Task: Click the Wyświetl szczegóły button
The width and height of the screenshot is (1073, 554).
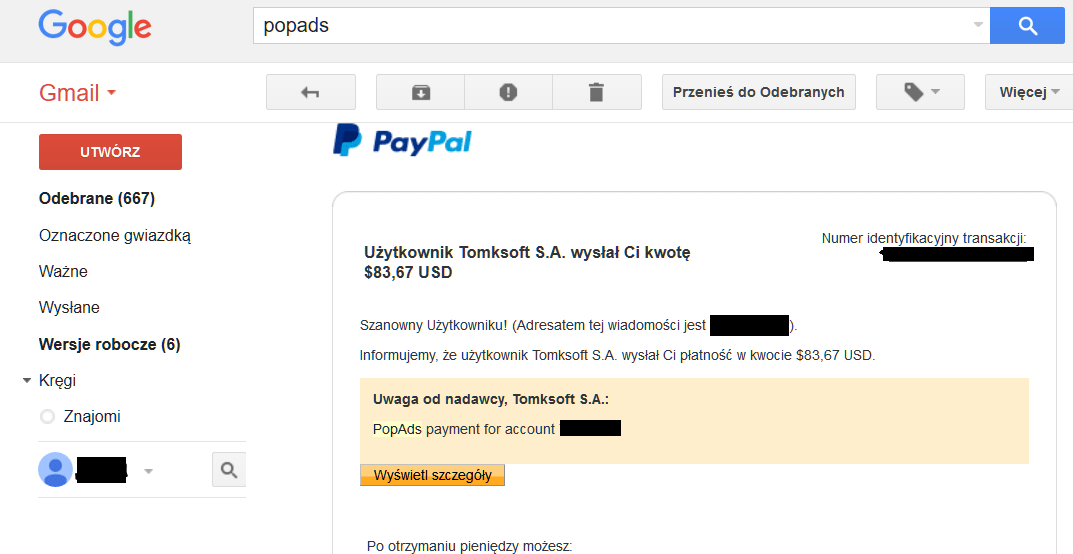Action: pyautogui.click(x=432, y=475)
